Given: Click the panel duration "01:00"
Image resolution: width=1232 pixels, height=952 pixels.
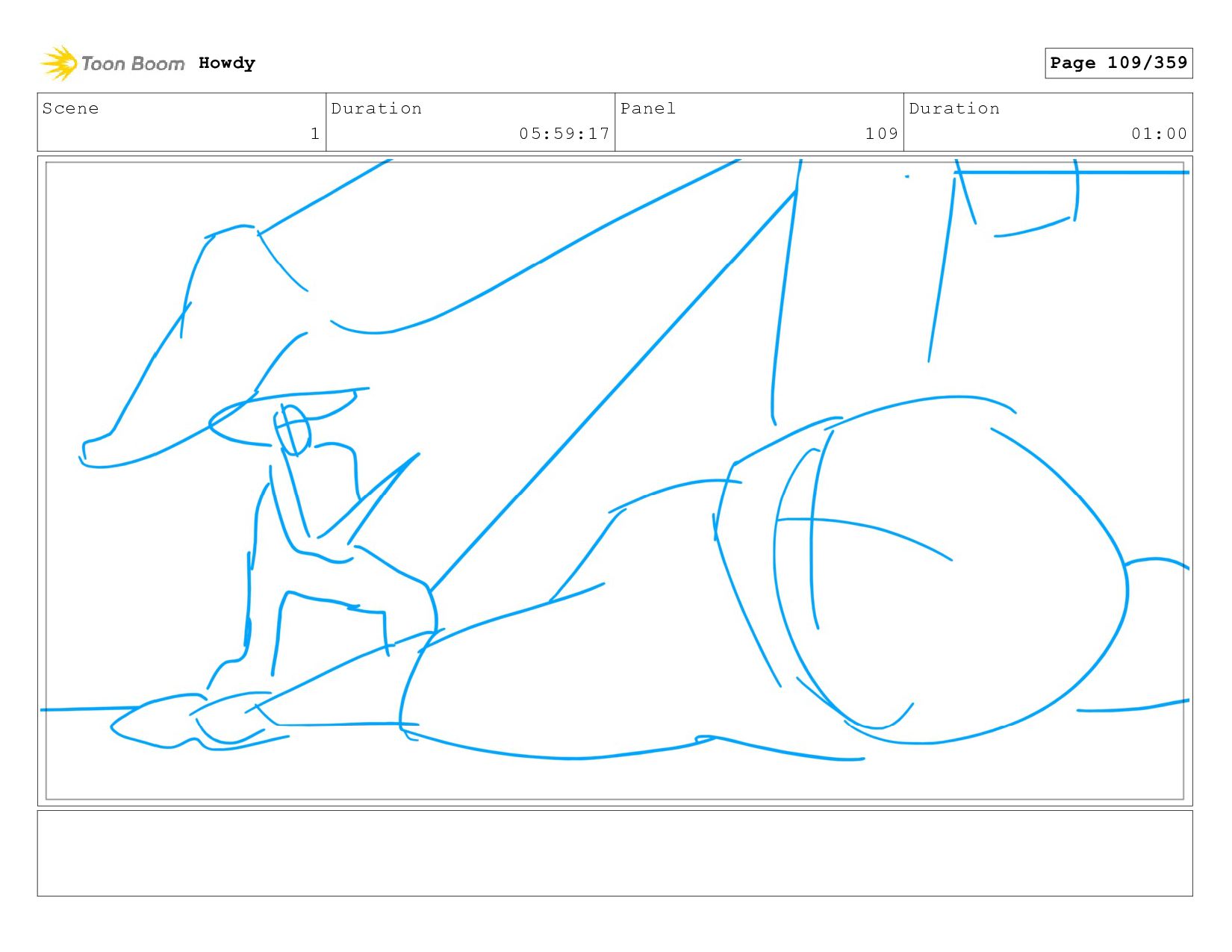Looking at the screenshot, I should click(x=1159, y=134).
